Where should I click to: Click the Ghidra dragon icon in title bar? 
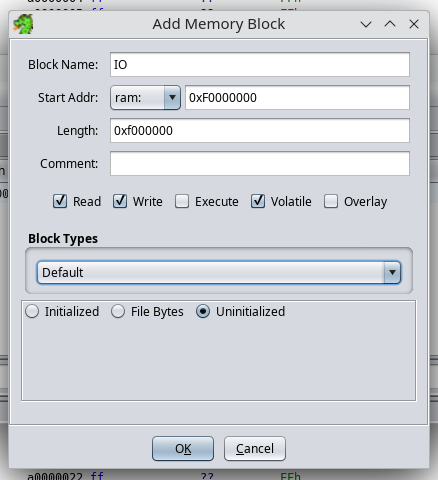pos(23,24)
